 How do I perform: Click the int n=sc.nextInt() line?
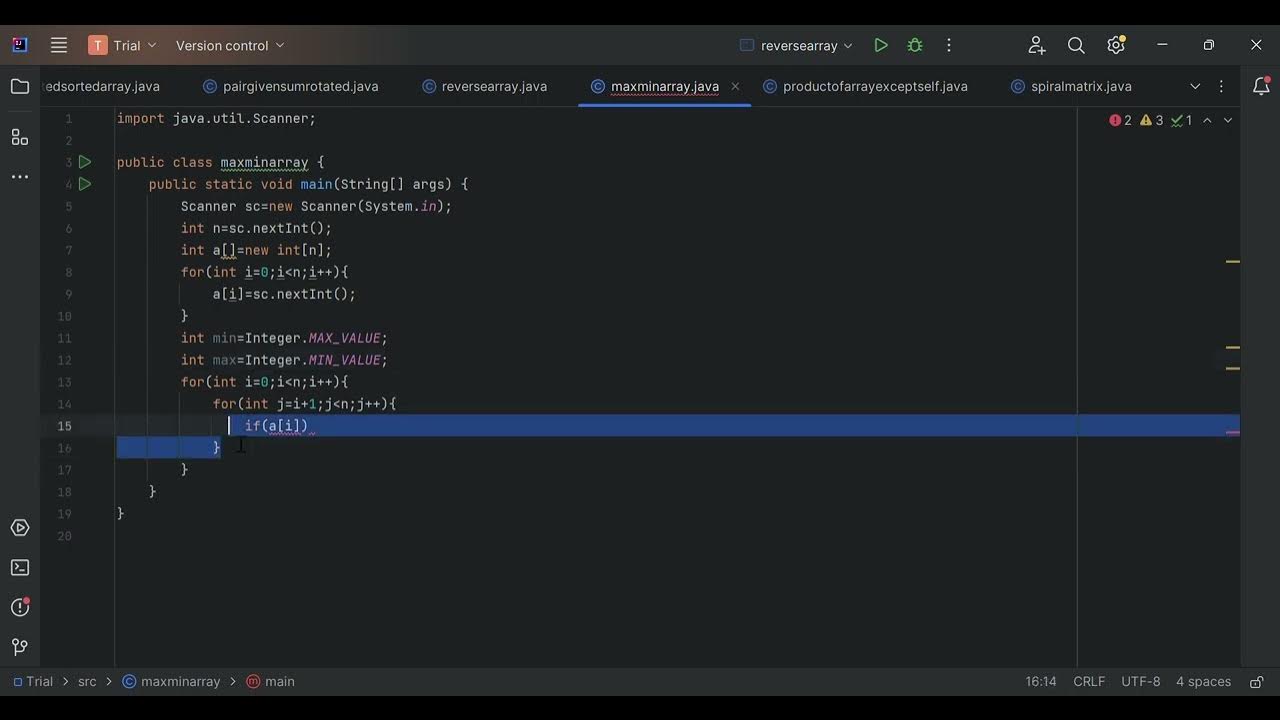click(256, 228)
